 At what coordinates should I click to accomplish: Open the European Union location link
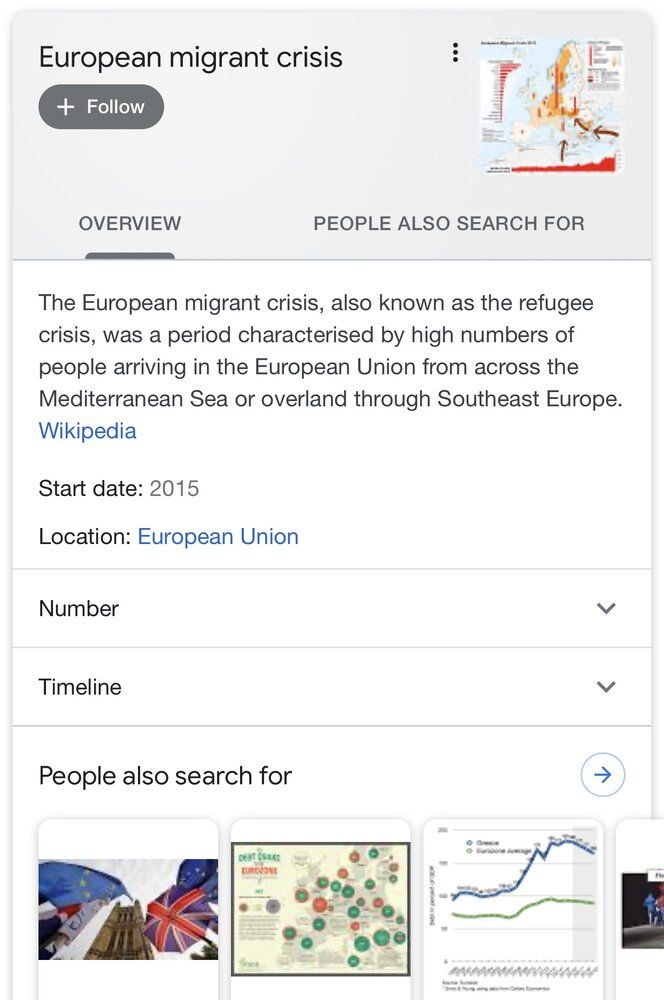point(218,536)
